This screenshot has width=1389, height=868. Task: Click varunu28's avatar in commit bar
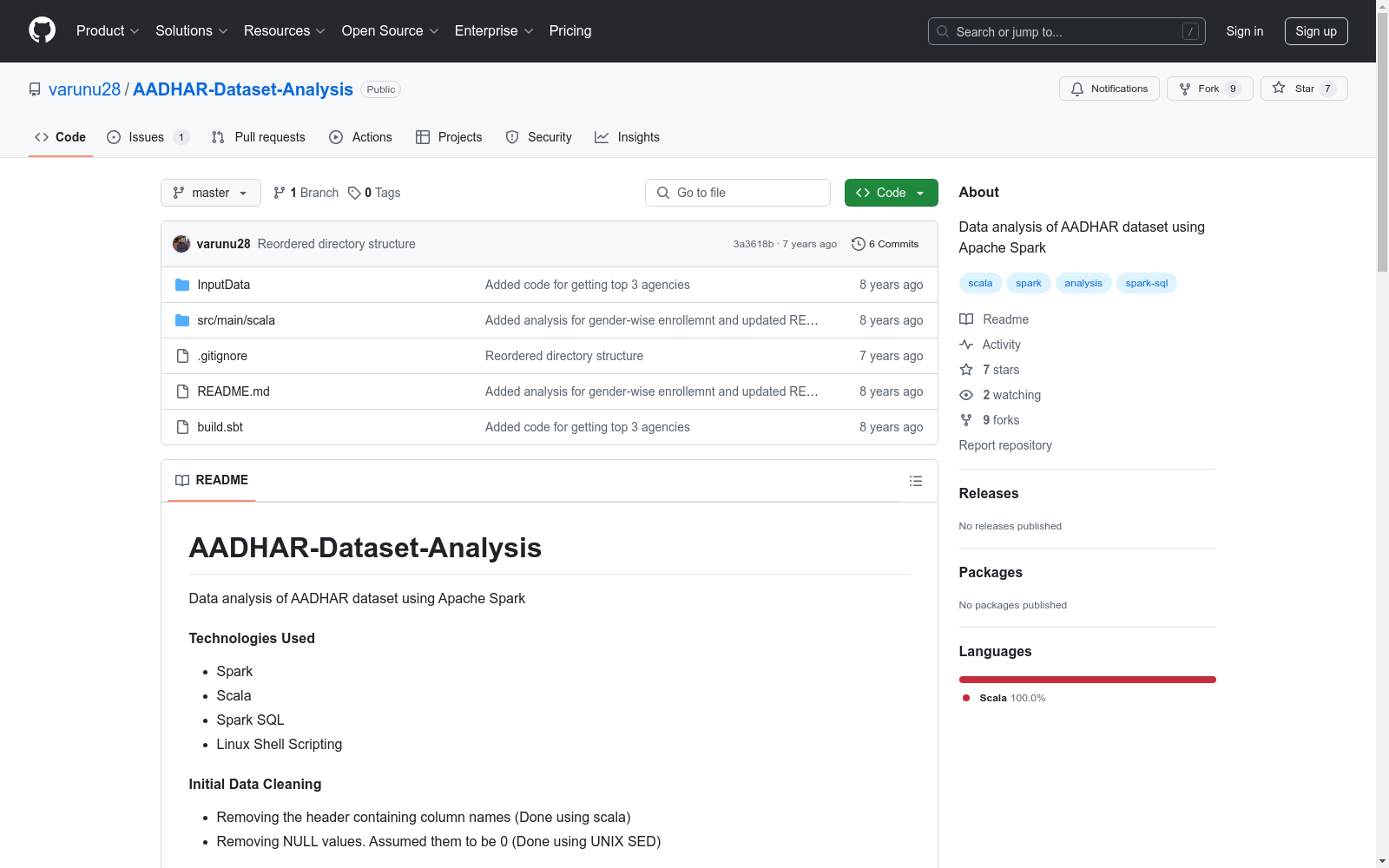click(x=181, y=244)
